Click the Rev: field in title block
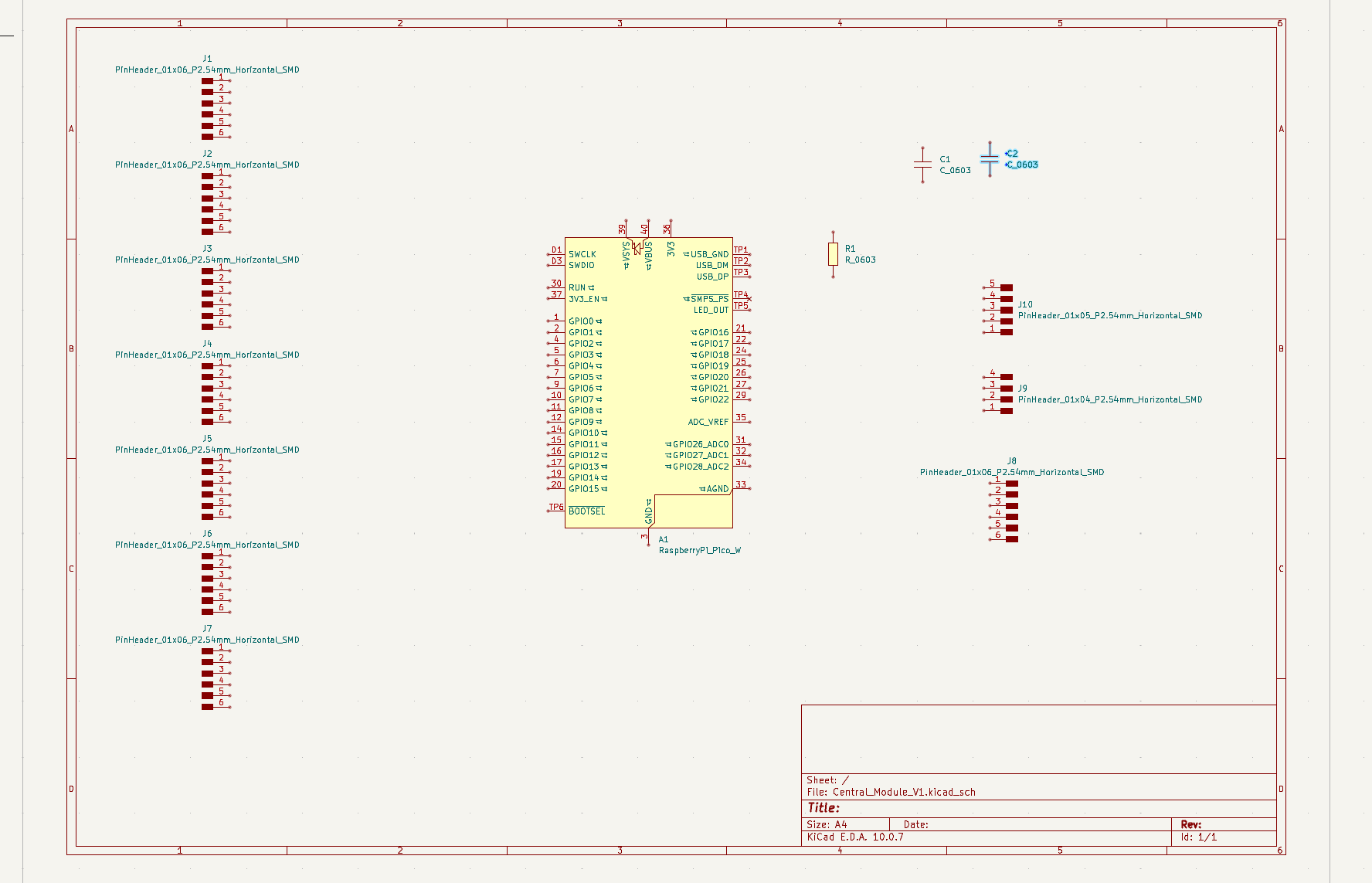This screenshot has height=883, width=1372. 1191,824
